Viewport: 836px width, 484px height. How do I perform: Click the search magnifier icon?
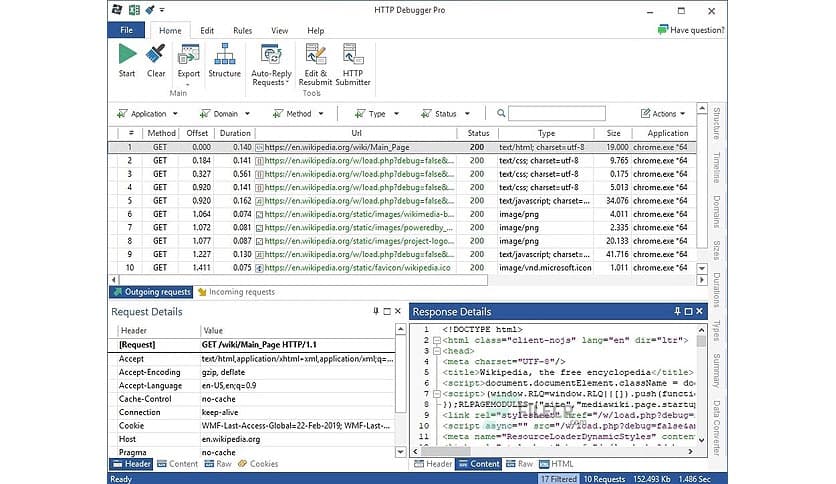[x=501, y=114]
